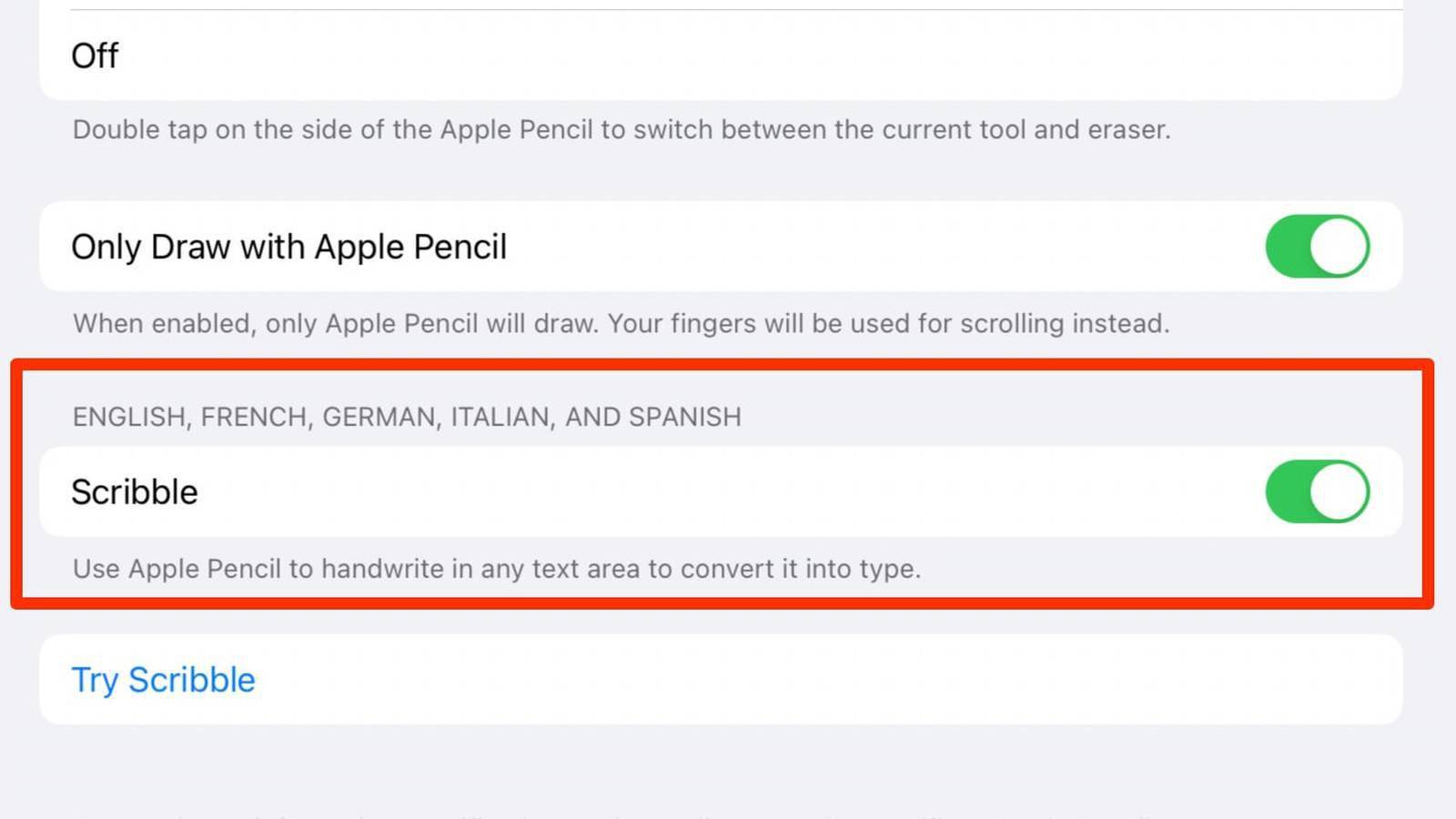
Task: Click the word SPANISH in header
Action: [x=684, y=417]
